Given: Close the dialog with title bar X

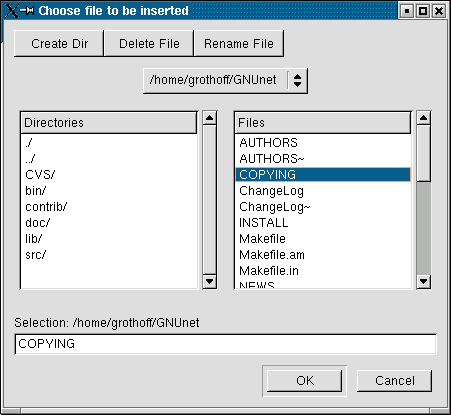Looking at the screenshot, I should (x=439, y=11).
